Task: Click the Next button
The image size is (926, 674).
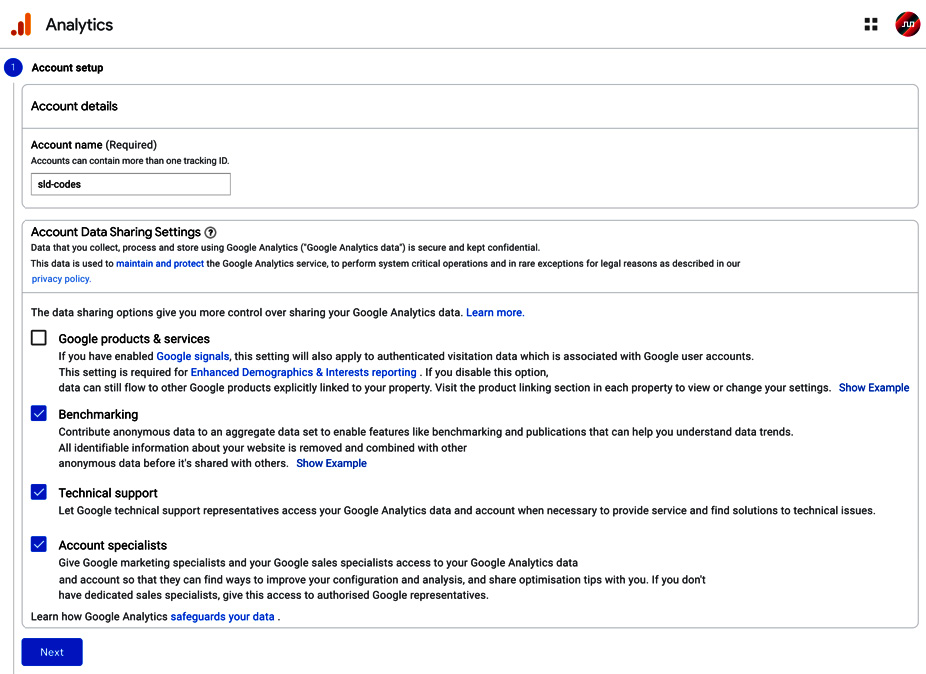Action: [51, 651]
